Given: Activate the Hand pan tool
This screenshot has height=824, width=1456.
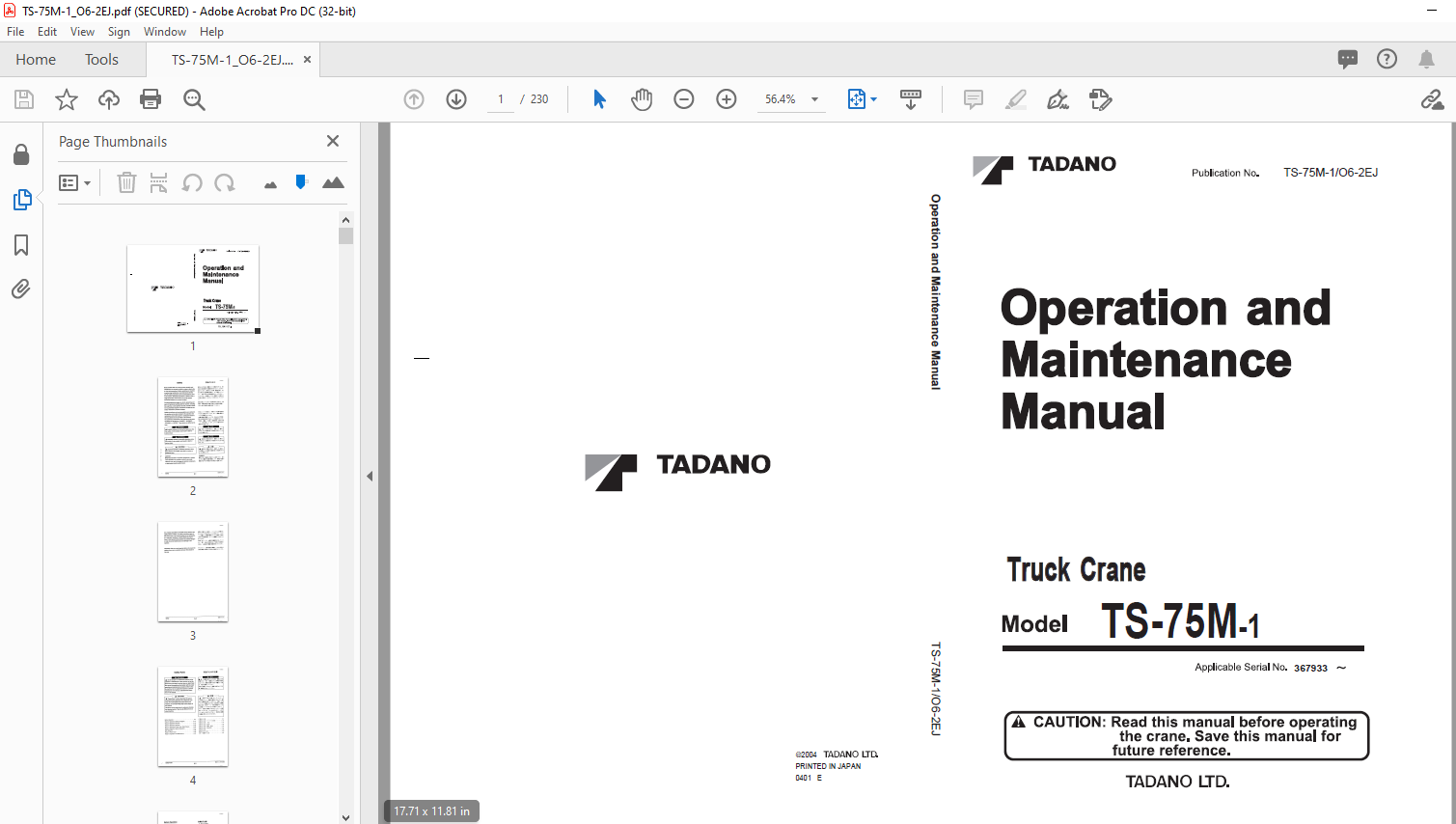Looking at the screenshot, I should (x=642, y=99).
